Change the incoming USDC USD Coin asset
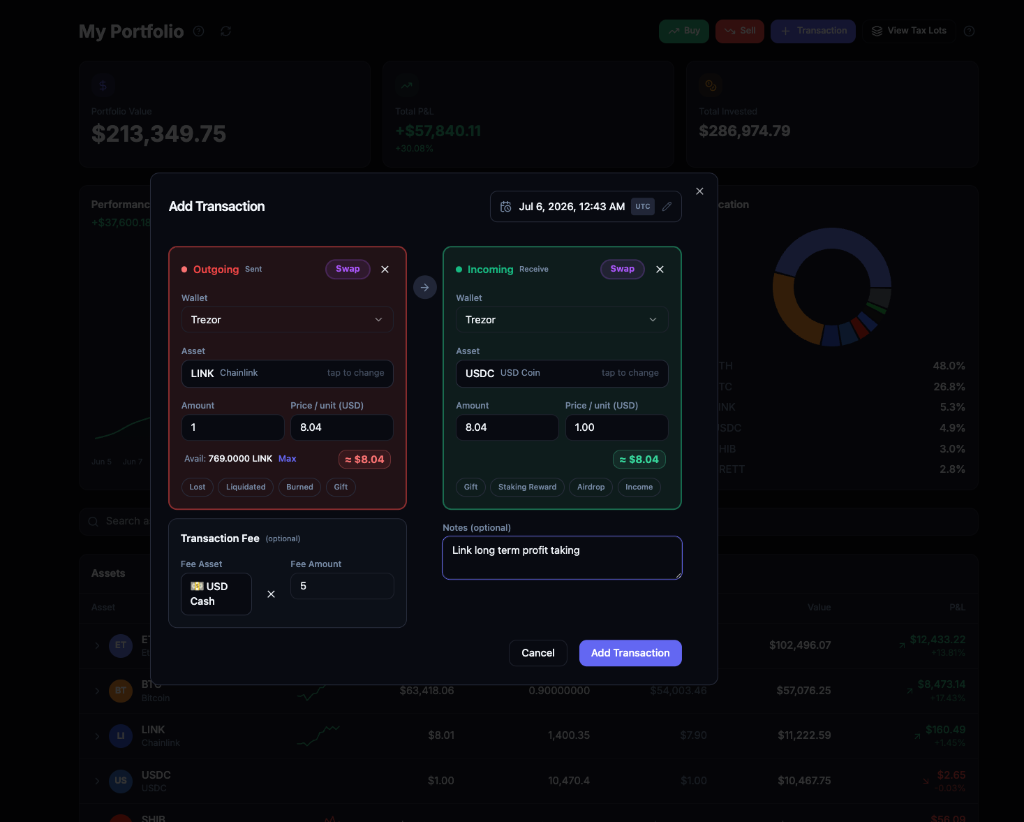This screenshot has width=1024, height=822. pos(562,373)
